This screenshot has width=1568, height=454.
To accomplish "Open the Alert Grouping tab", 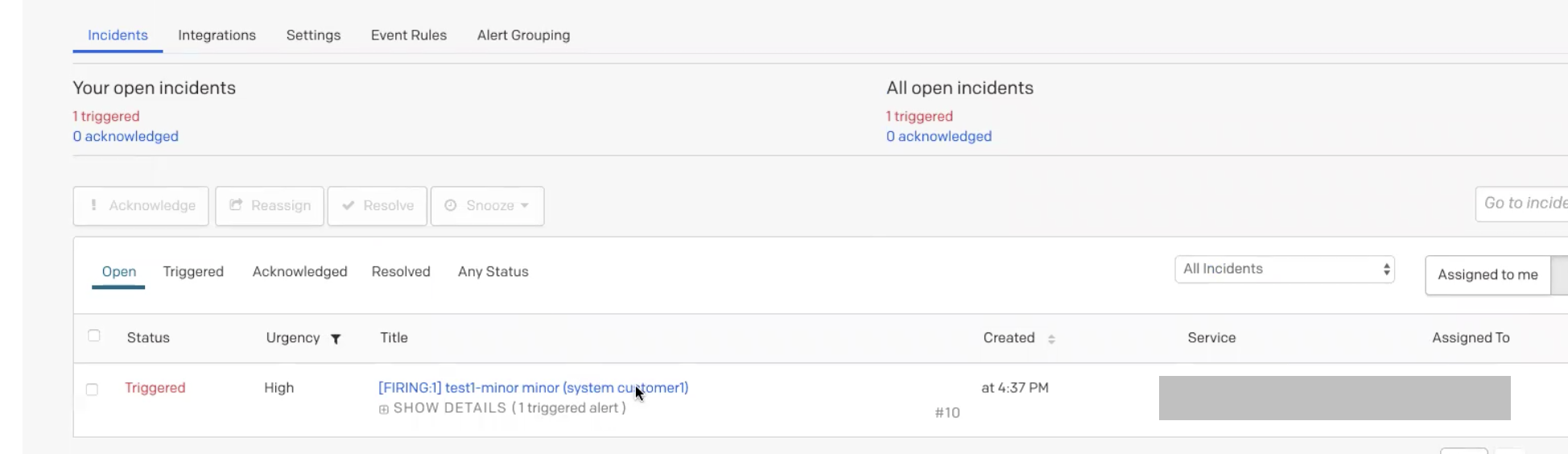I will (x=523, y=35).
